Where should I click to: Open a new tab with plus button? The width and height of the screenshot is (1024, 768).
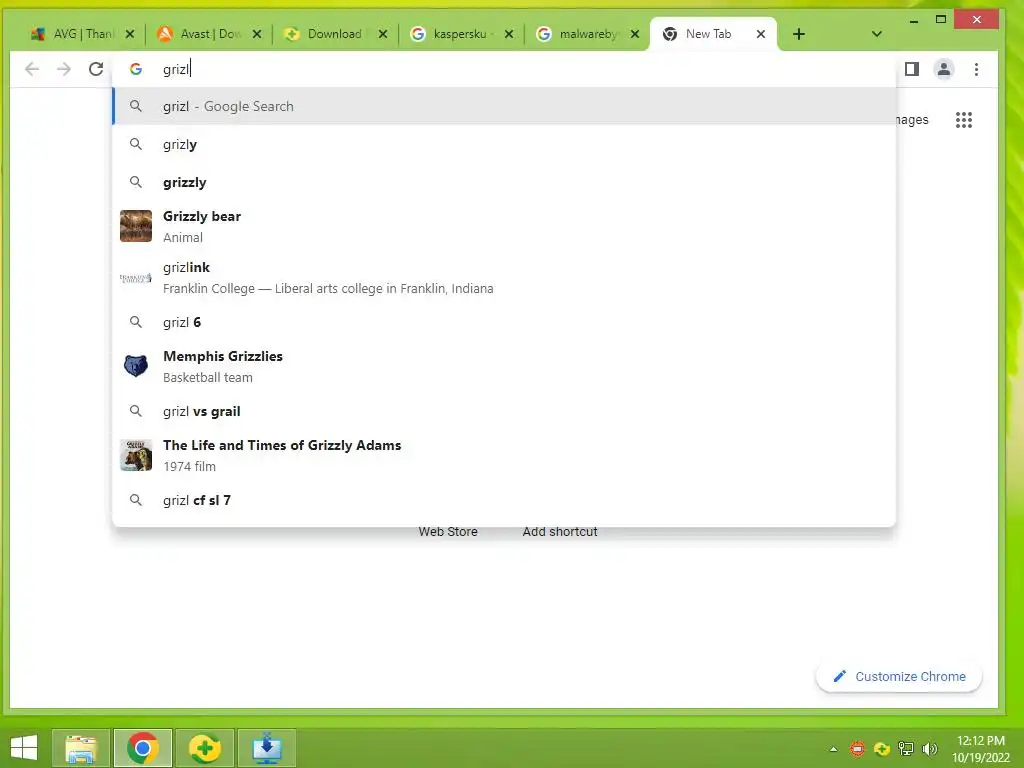(x=799, y=34)
